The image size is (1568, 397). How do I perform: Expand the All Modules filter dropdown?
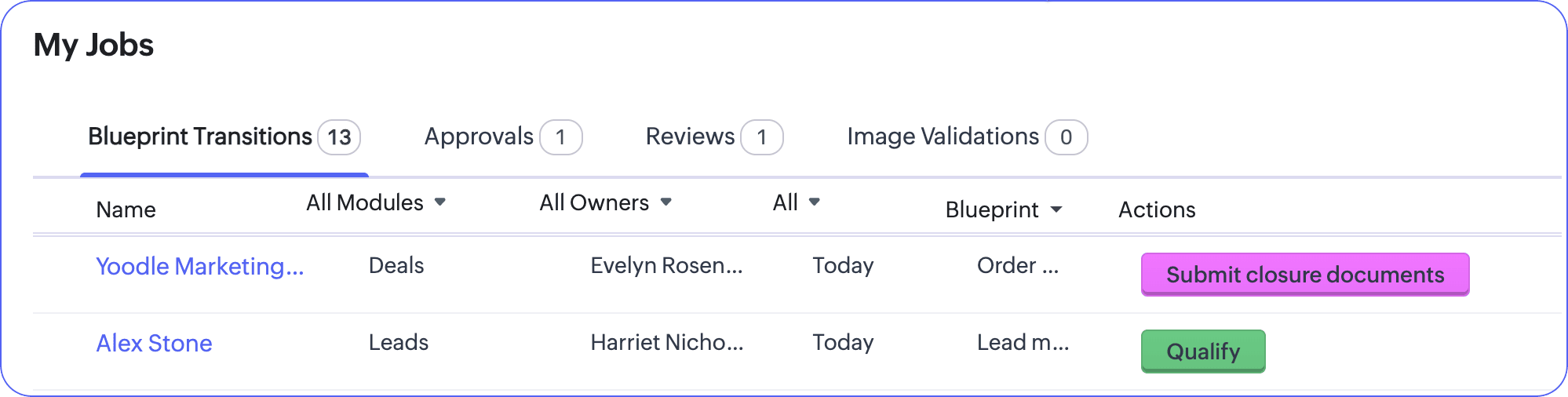[x=376, y=202]
